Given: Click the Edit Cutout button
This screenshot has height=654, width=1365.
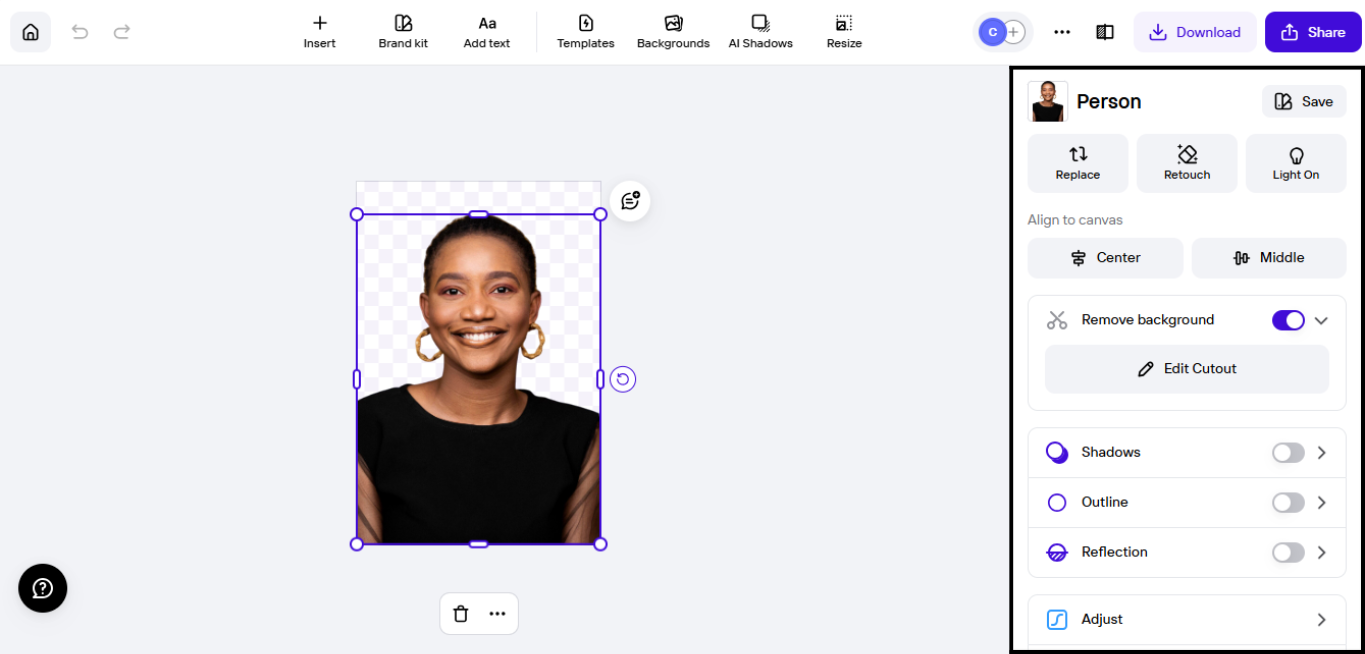Looking at the screenshot, I should tap(1186, 368).
